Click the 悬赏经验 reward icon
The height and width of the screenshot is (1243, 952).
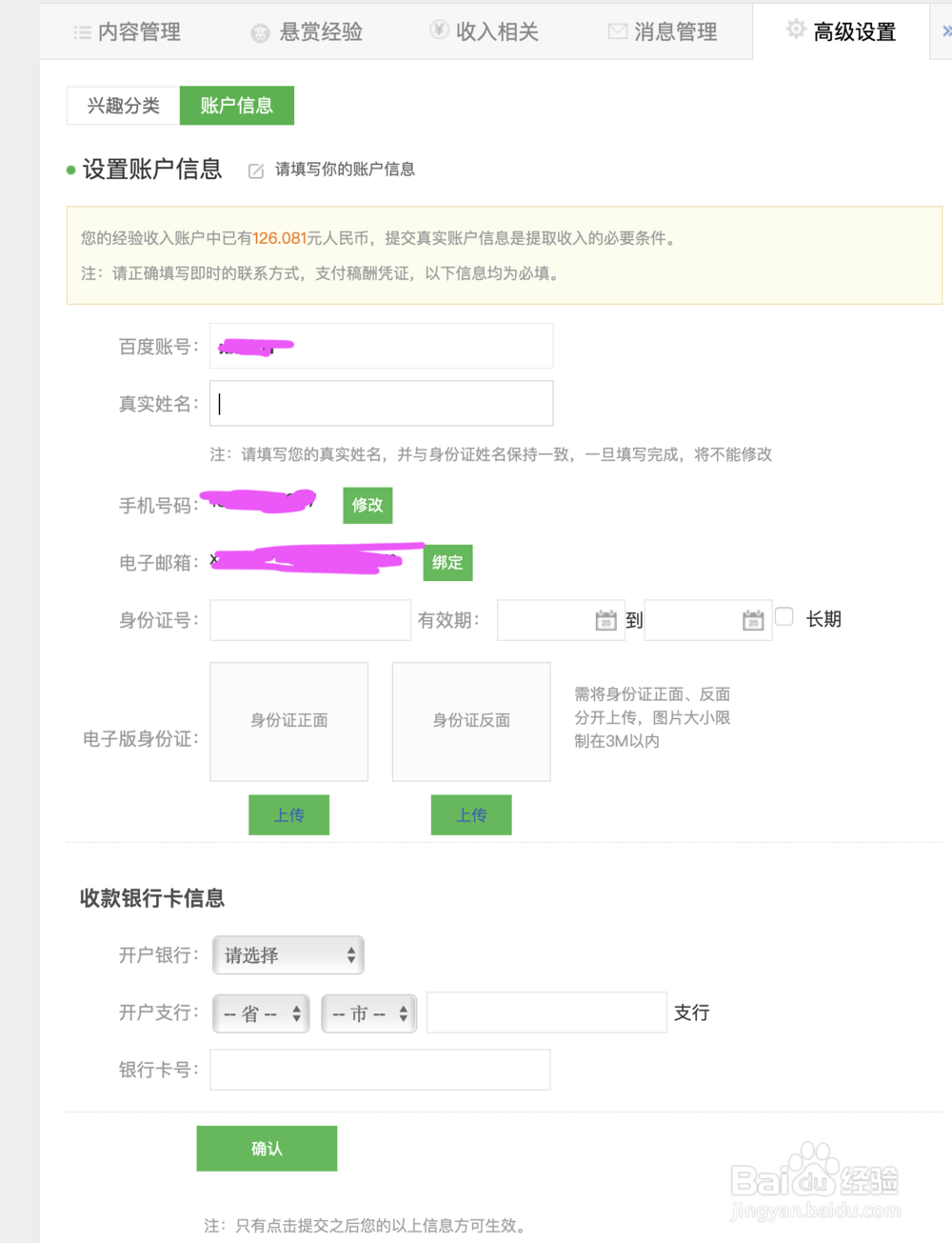coord(260,33)
